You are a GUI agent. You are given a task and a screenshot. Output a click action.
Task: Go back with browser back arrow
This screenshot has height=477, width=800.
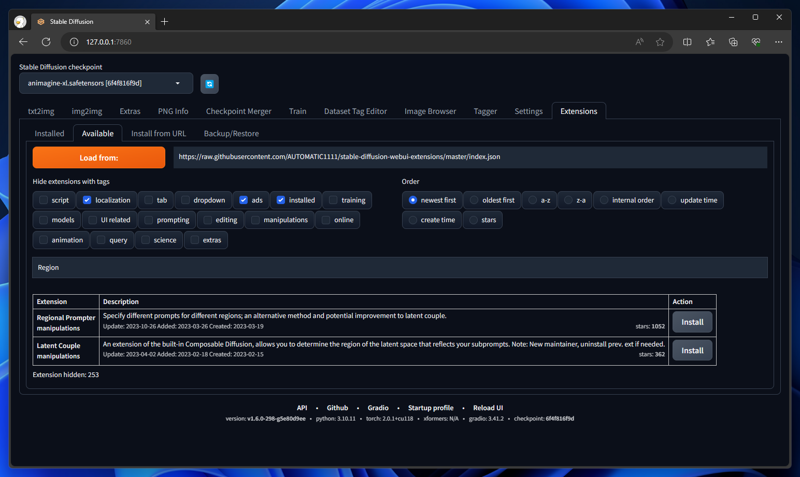(23, 42)
